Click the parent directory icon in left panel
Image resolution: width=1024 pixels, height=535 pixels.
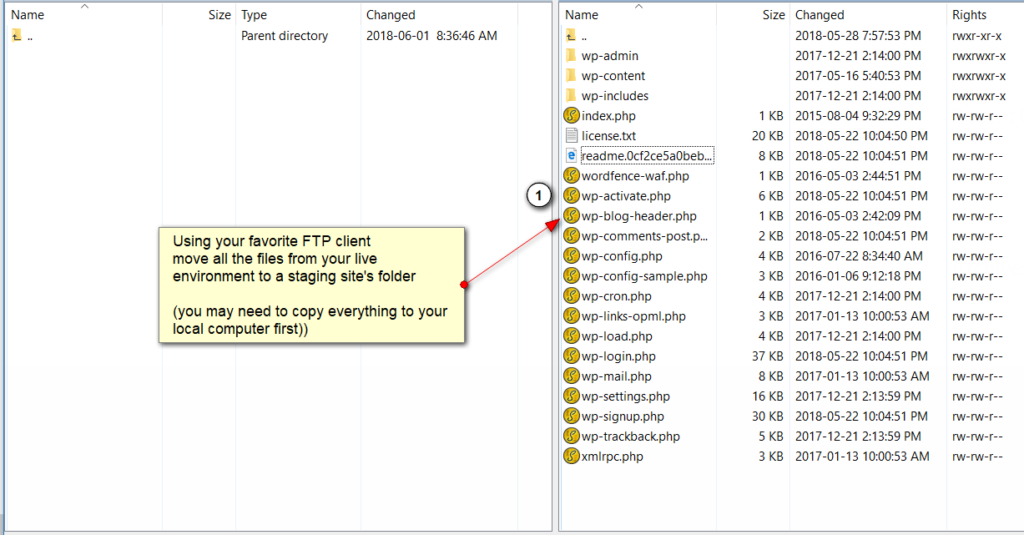(17, 36)
